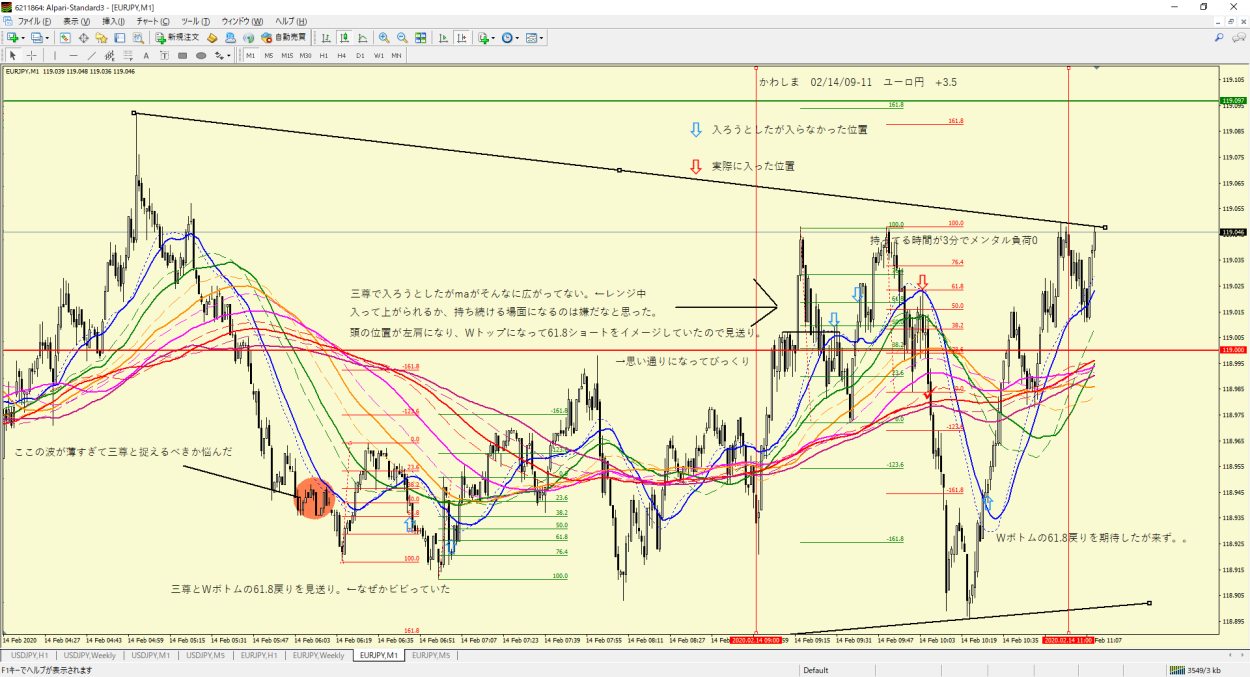The image size is (1250, 677).
Task: Select the horizontal line drawing tool
Action: coord(73,56)
